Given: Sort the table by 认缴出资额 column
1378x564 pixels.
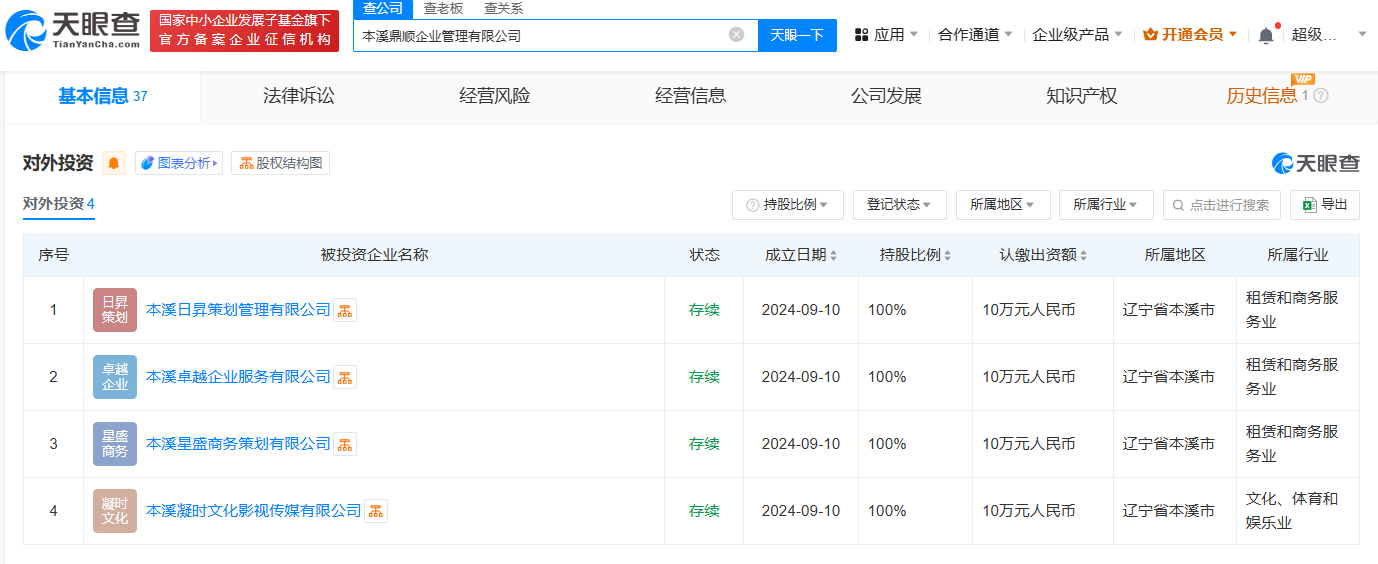Looking at the screenshot, I should click(x=1043, y=255).
